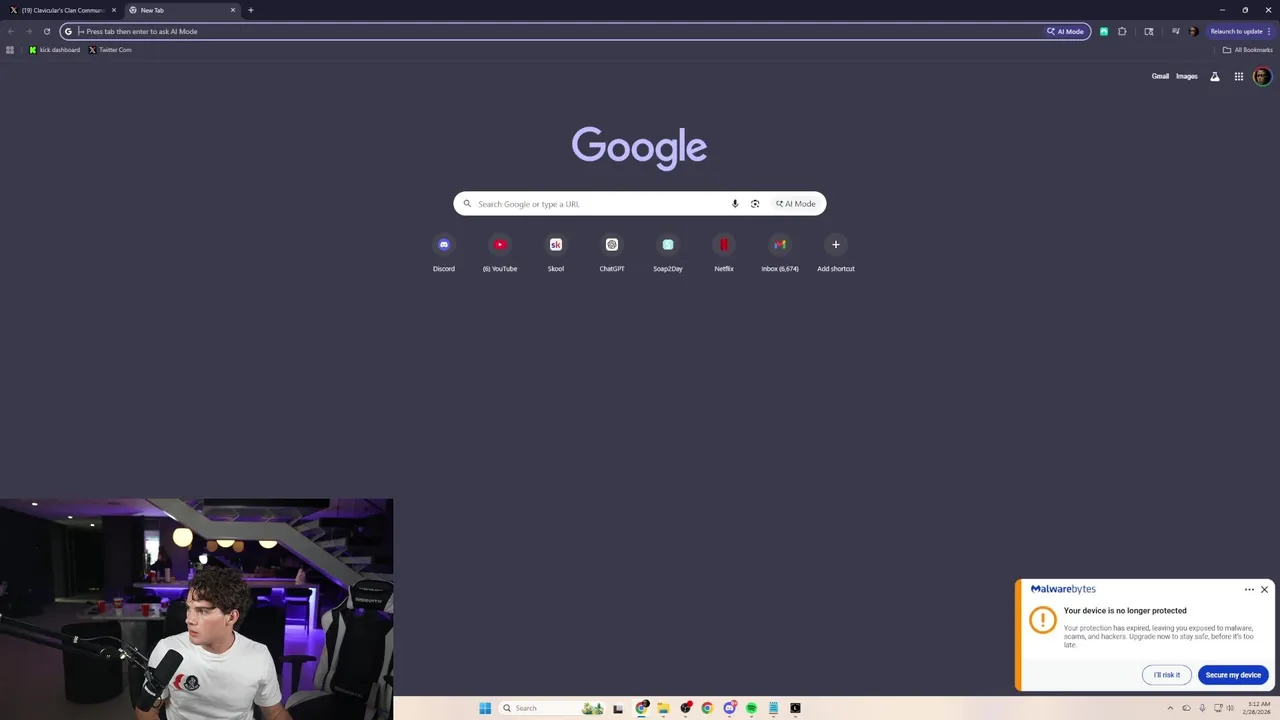
Task: Switch to Clavicular's Clan Community tab
Action: click(x=63, y=10)
